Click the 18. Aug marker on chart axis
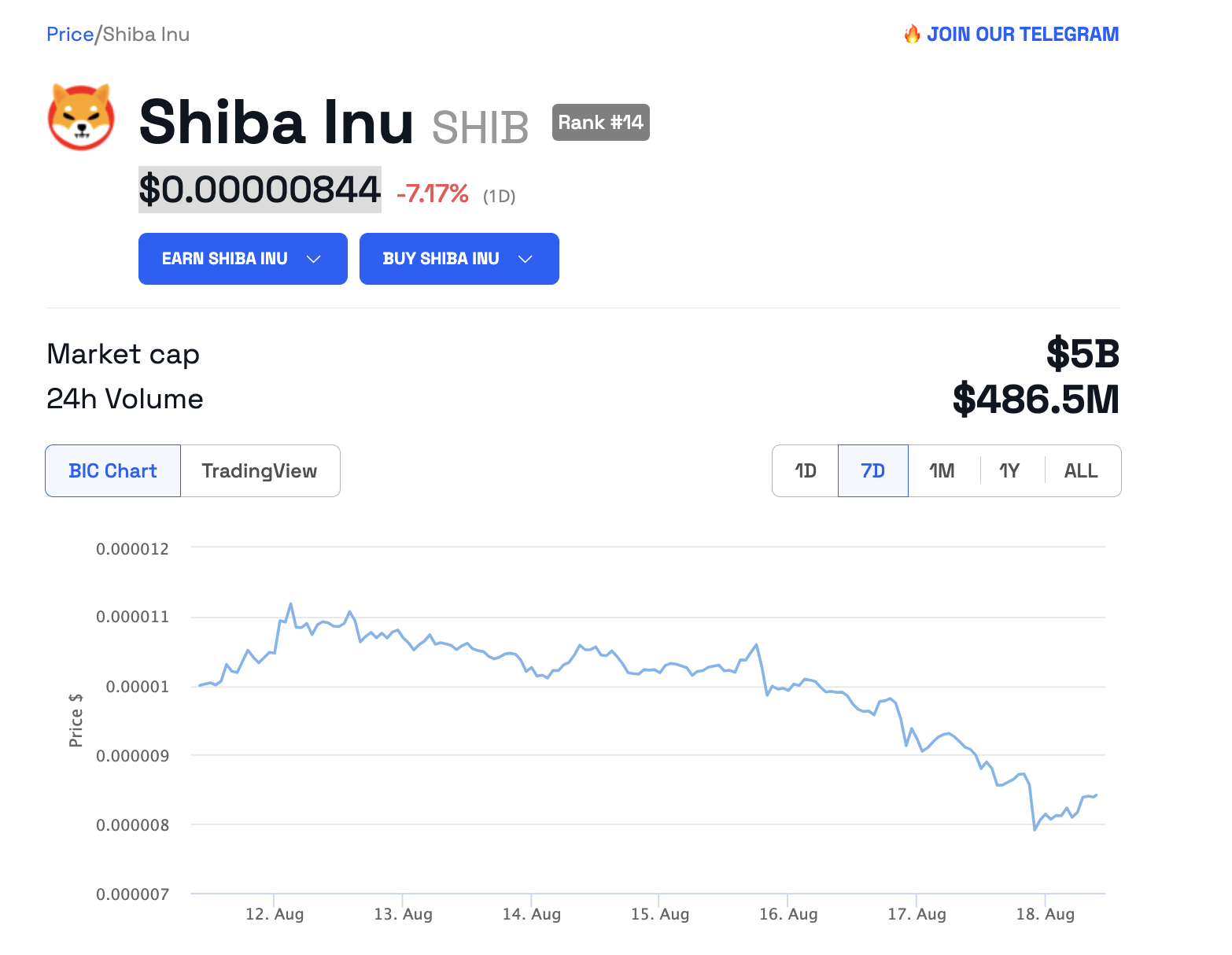The height and width of the screenshot is (955, 1232). point(1045,914)
